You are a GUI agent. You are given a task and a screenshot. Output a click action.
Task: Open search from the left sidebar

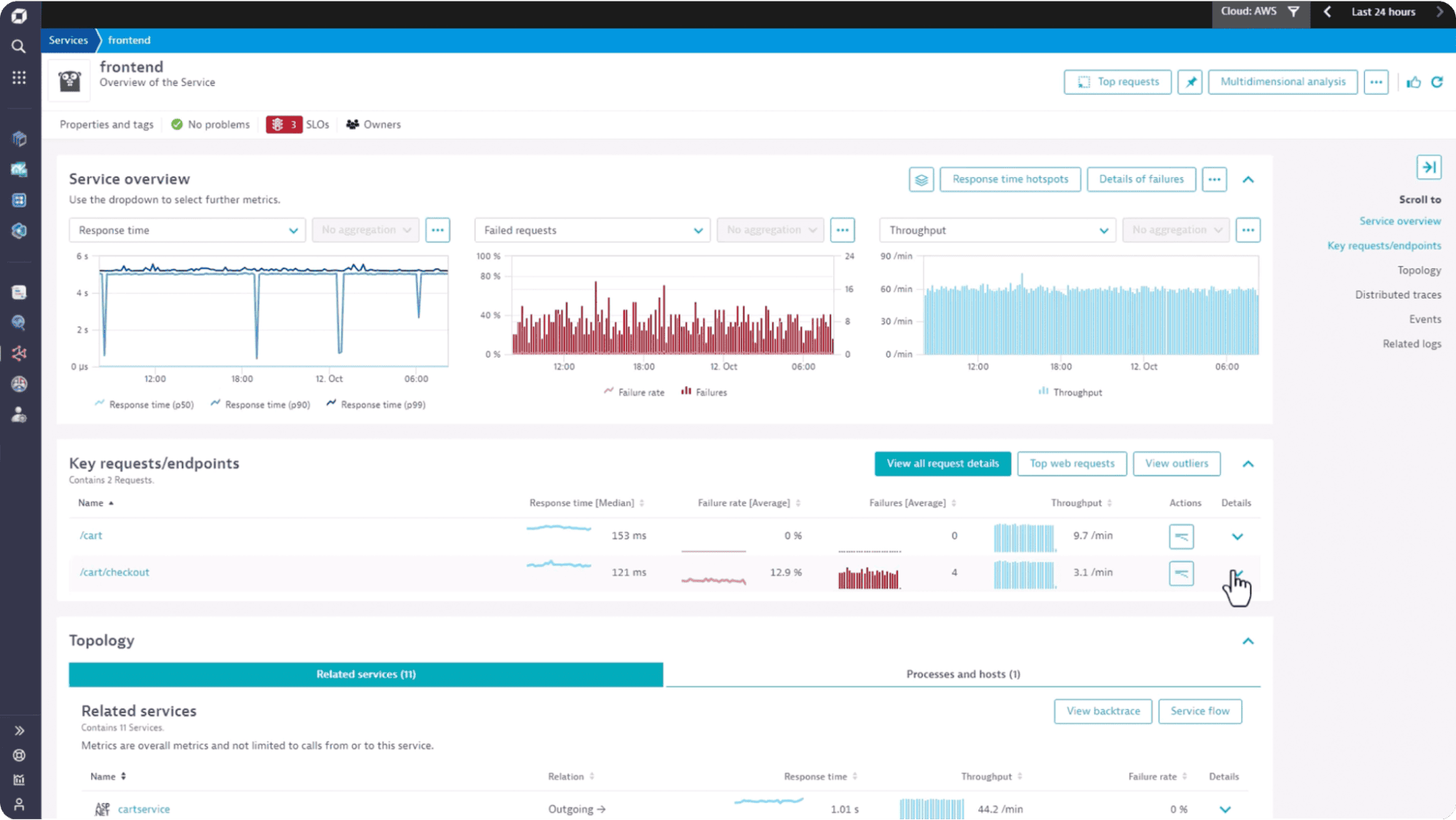[x=19, y=46]
